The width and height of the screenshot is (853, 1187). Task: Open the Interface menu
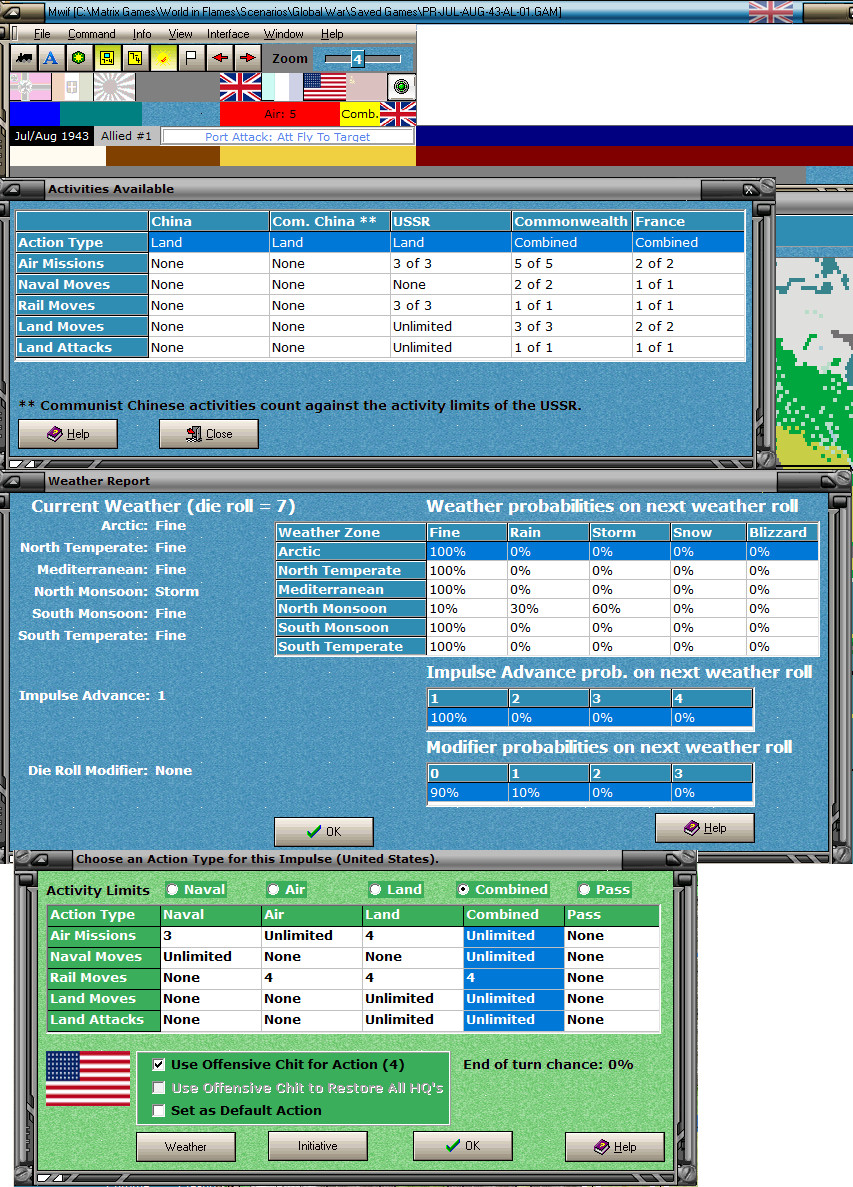(x=228, y=34)
